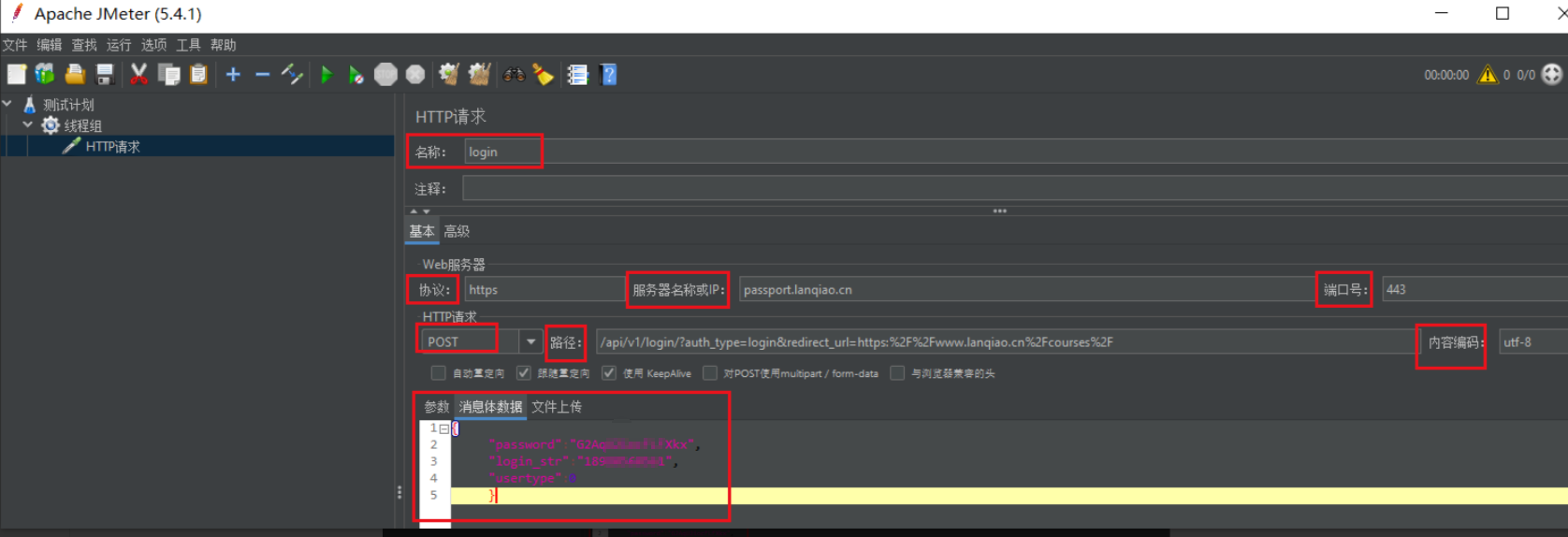
Task: Click the collapse arrows above the 基本 tab
Action: click(420, 211)
